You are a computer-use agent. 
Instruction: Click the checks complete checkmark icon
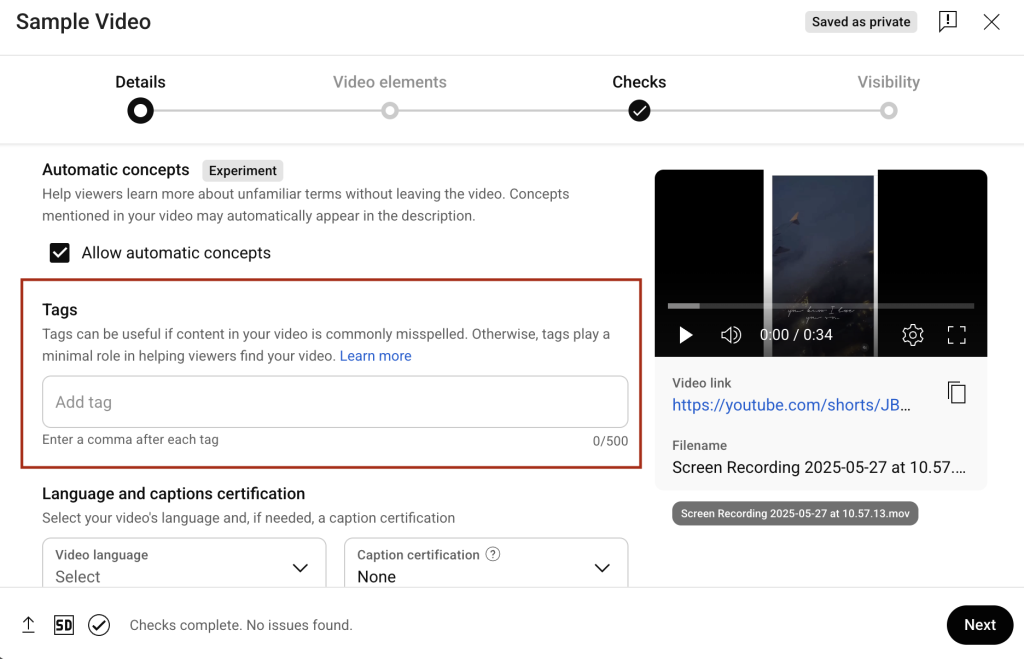(99, 624)
